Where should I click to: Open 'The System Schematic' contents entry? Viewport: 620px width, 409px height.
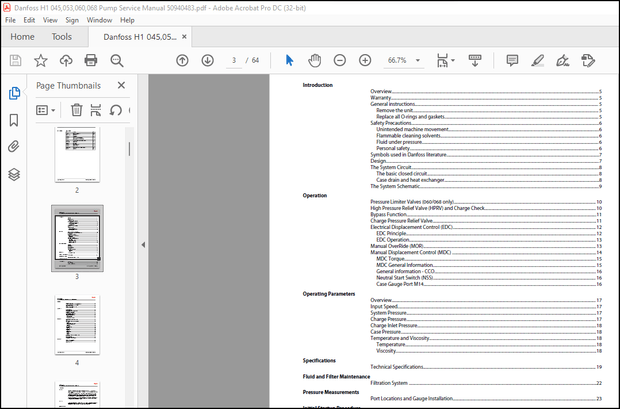pos(486,186)
